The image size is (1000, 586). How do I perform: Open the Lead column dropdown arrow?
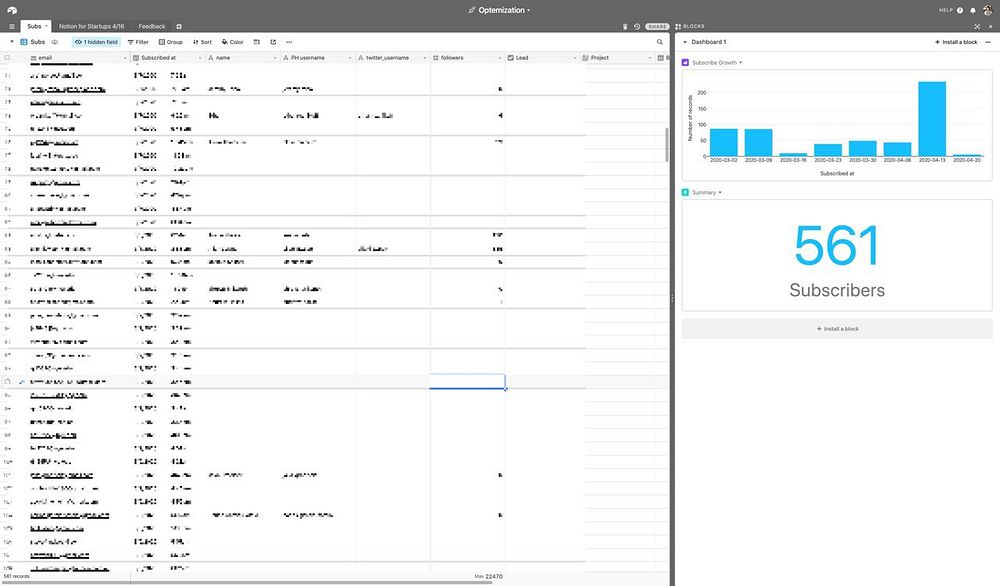pyautogui.click(x=575, y=58)
